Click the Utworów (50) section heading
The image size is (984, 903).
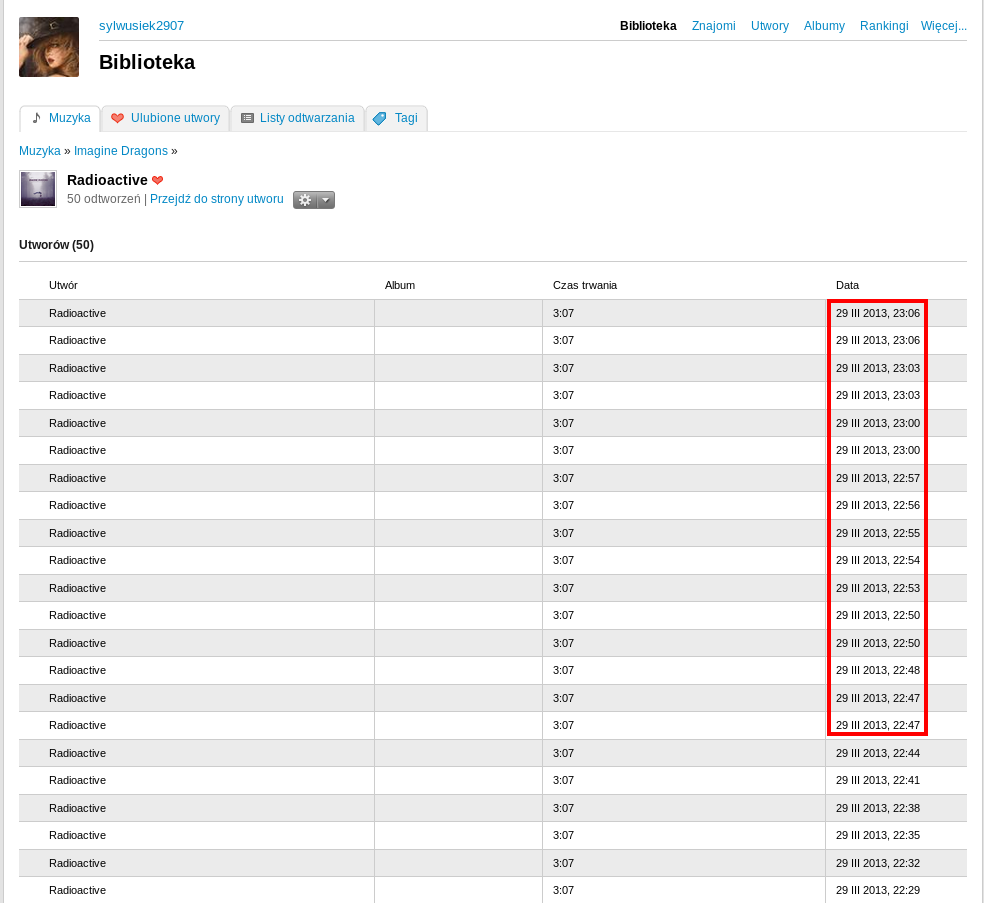click(x=56, y=245)
